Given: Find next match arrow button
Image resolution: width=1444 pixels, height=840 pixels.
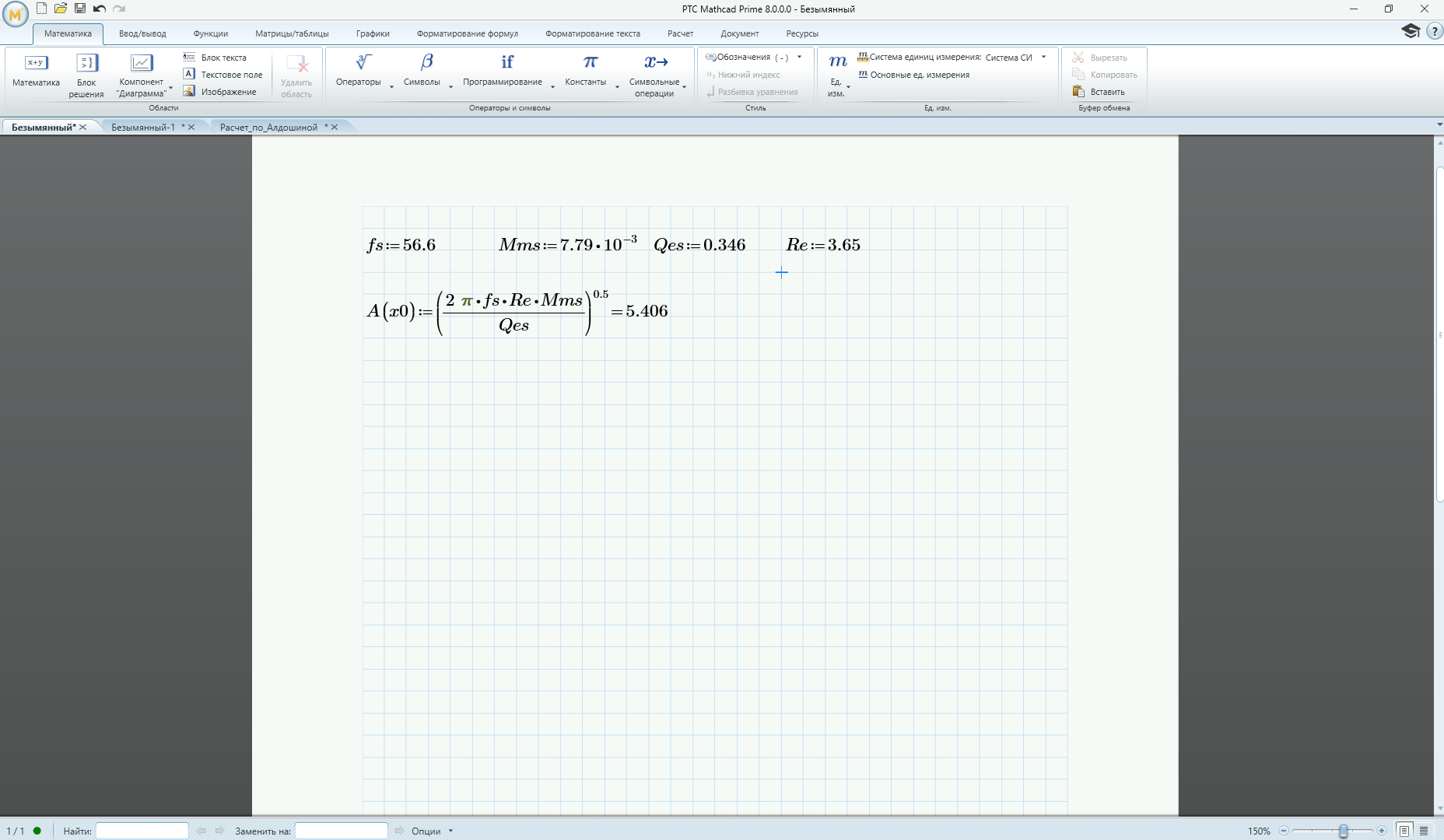Looking at the screenshot, I should tap(219, 831).
